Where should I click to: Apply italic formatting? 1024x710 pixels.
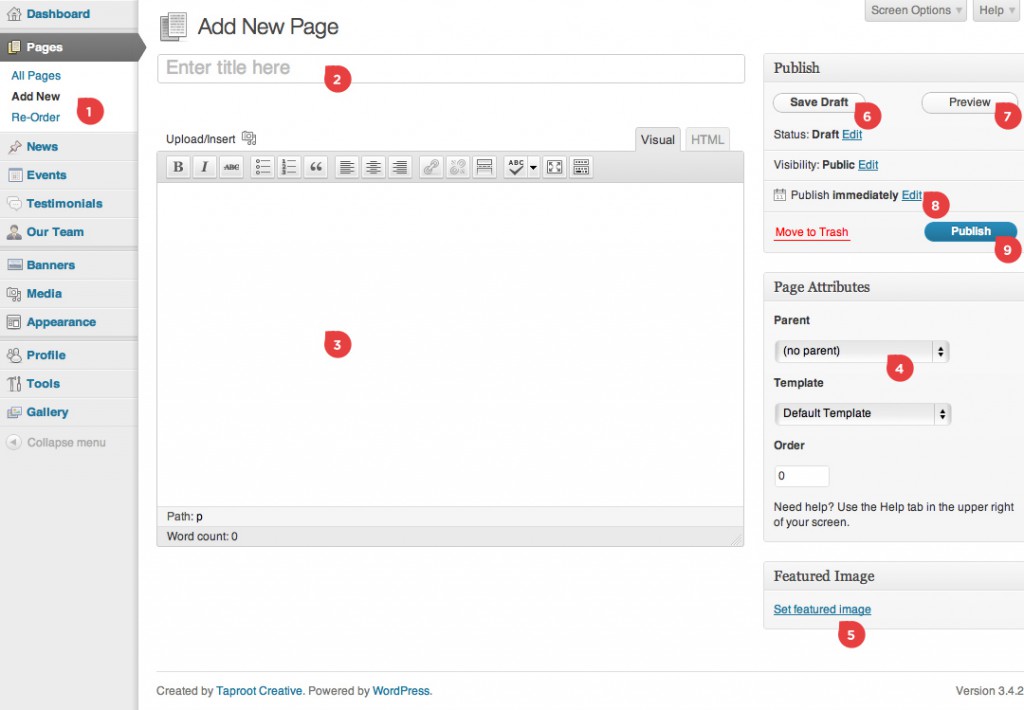pyautogui.click(x=204, y=167)
